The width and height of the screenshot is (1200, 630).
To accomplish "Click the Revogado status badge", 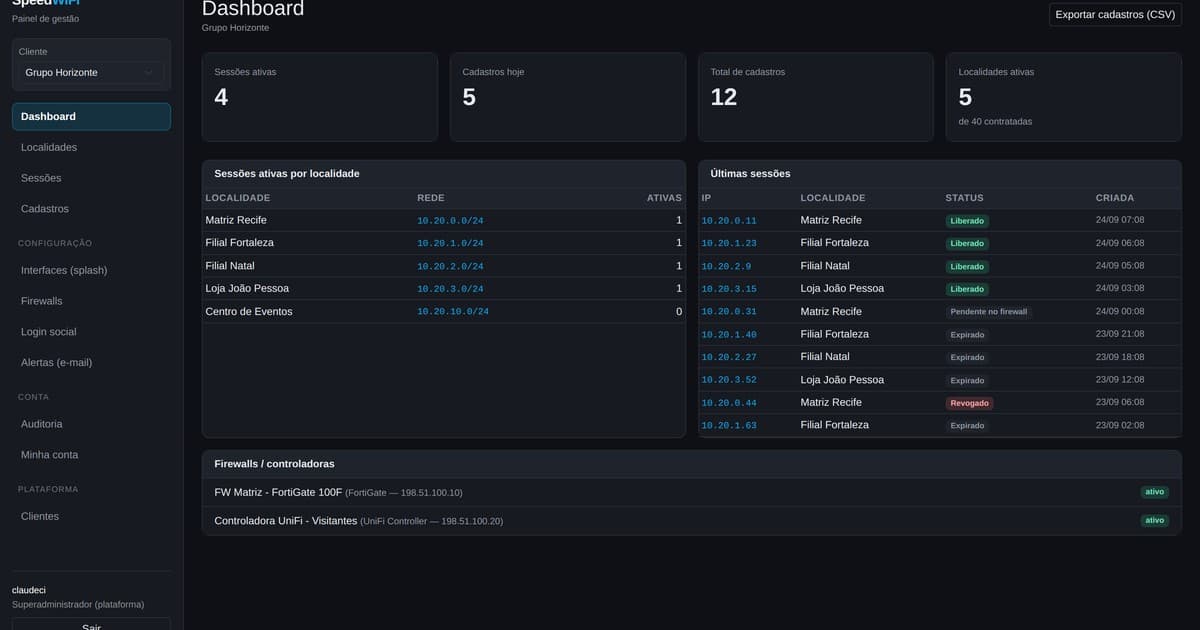I will [x=970, y=403].
